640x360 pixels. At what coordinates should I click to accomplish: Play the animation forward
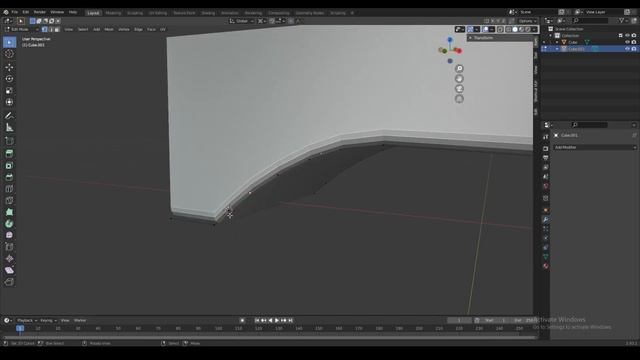click(277, 320)
